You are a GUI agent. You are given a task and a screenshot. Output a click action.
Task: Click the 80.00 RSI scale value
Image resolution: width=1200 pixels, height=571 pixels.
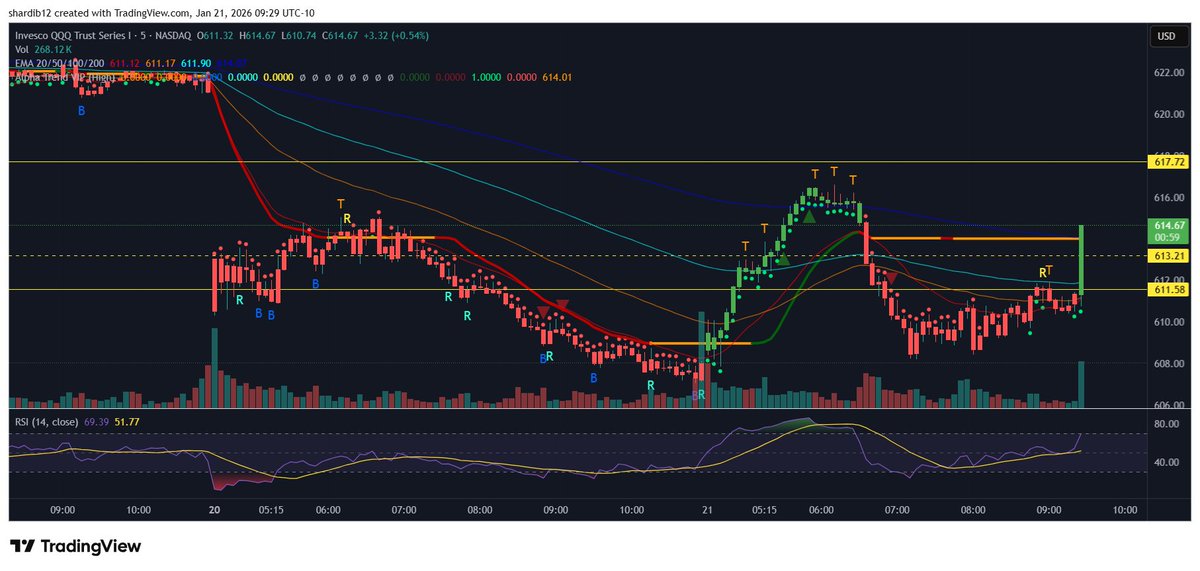coord(1166,424)
